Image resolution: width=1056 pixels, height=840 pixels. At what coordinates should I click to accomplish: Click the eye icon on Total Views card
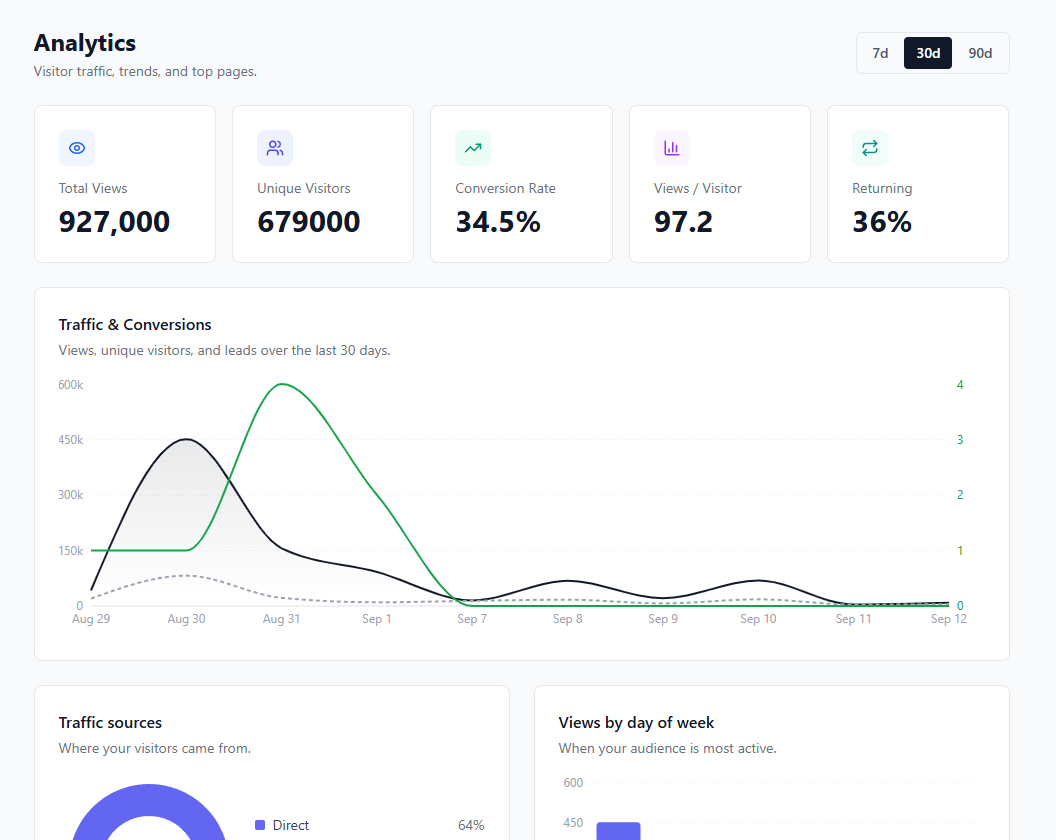77,148
